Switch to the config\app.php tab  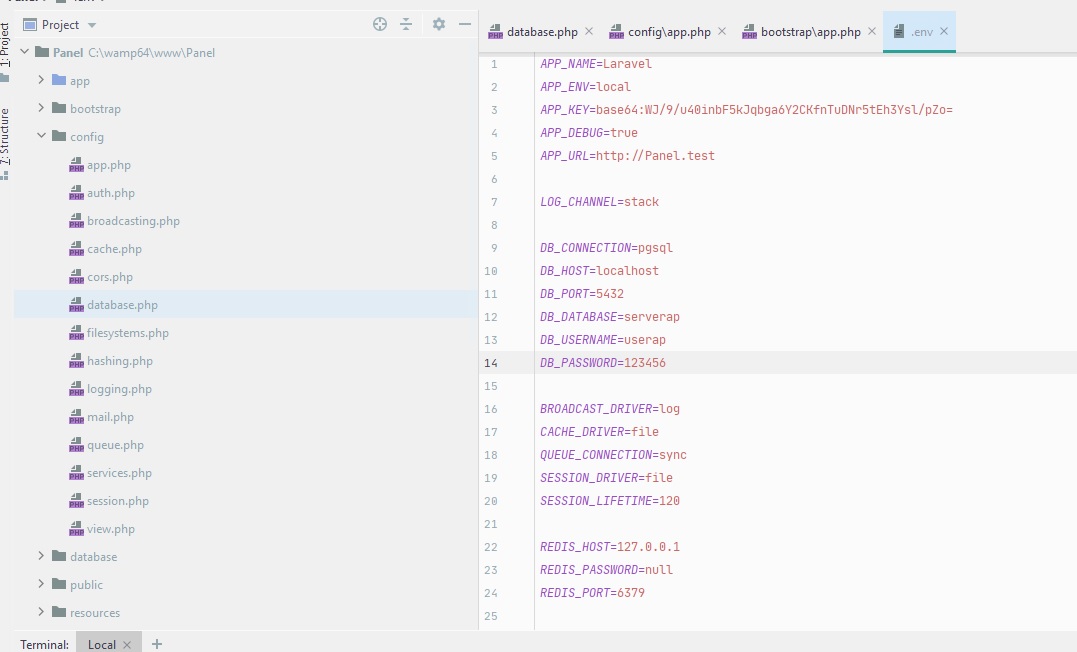668,32
